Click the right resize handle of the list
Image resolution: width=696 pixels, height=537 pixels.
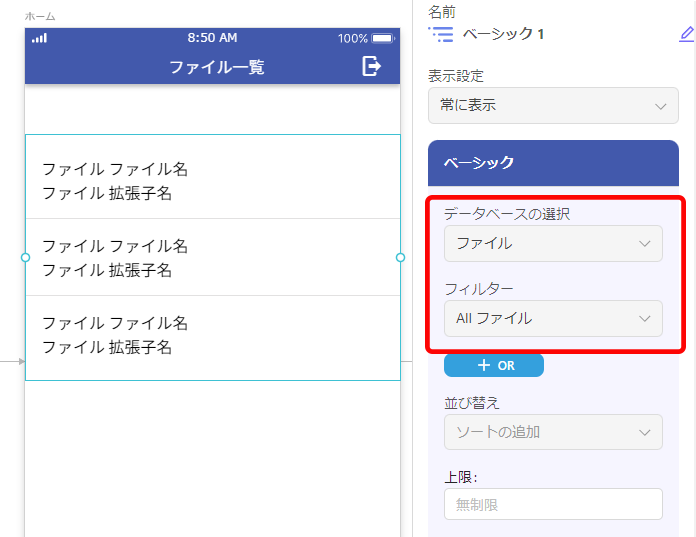400,257
